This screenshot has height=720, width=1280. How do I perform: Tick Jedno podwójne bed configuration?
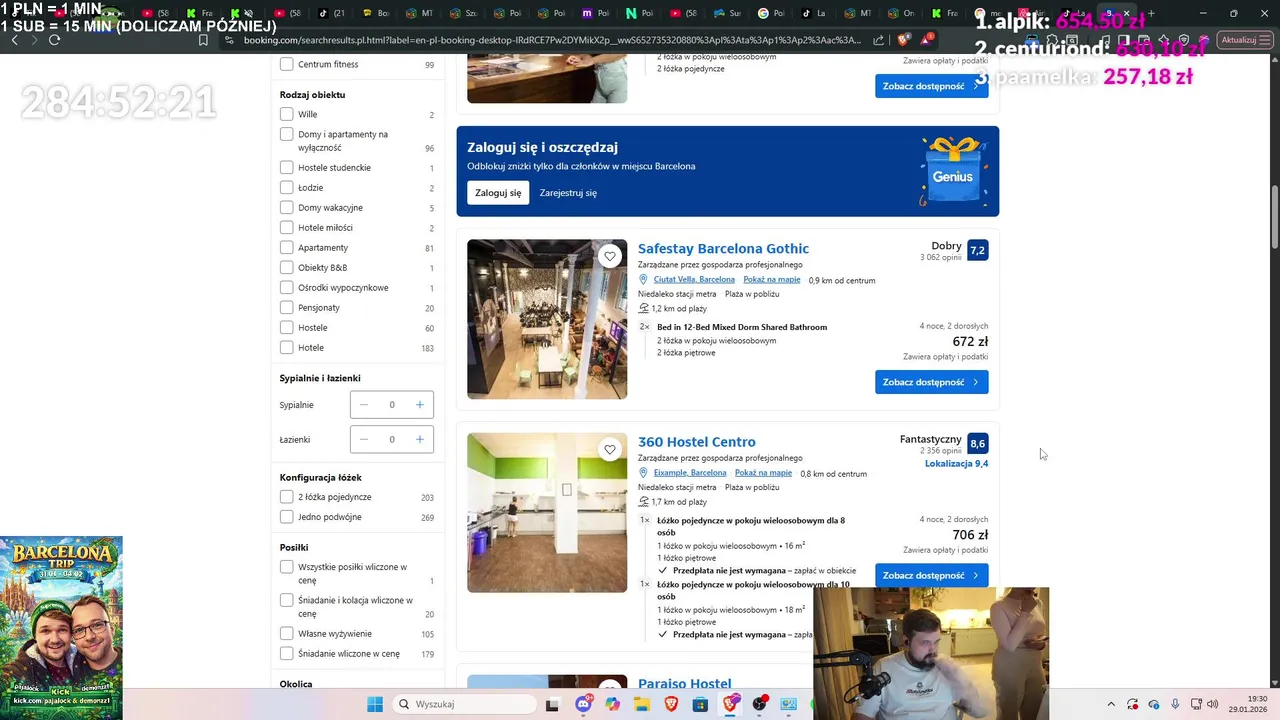(287, 517)
